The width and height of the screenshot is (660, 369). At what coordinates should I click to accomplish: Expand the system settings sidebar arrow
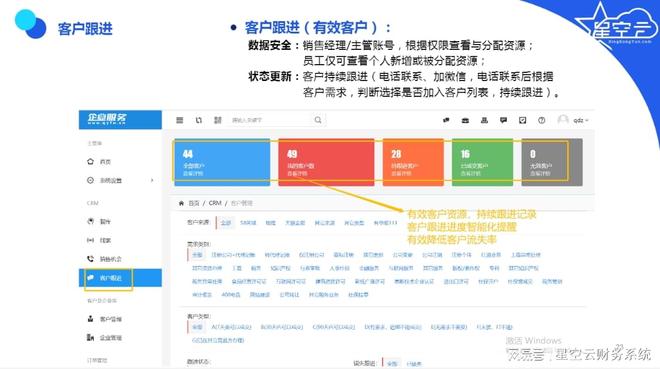coord(152,180)
